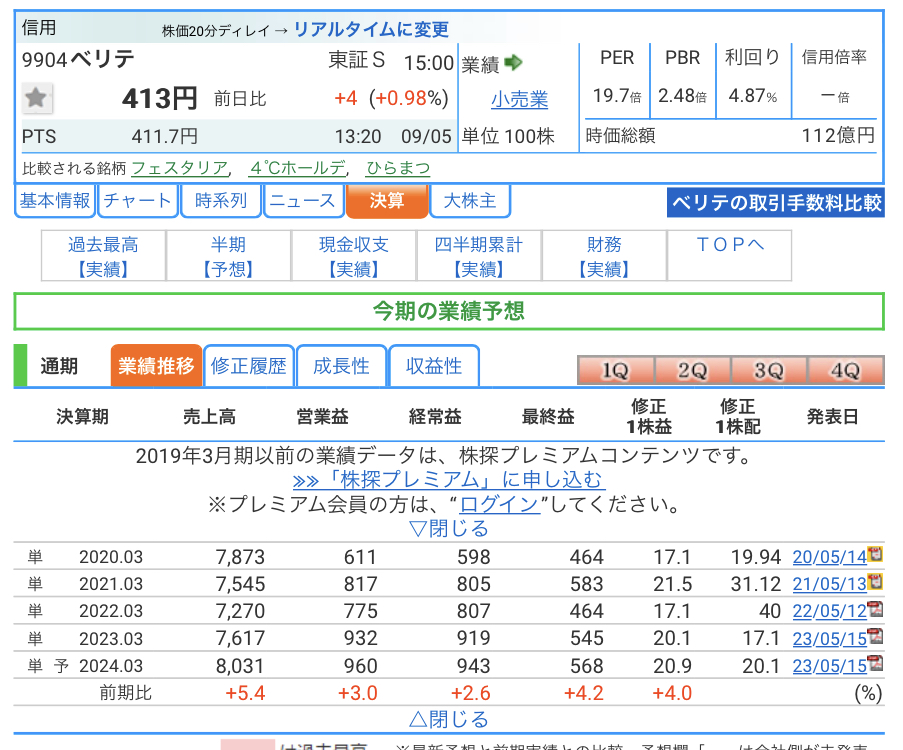View the 大株主 tab
This screenshot has height=750, width=903.
[470, 200]
